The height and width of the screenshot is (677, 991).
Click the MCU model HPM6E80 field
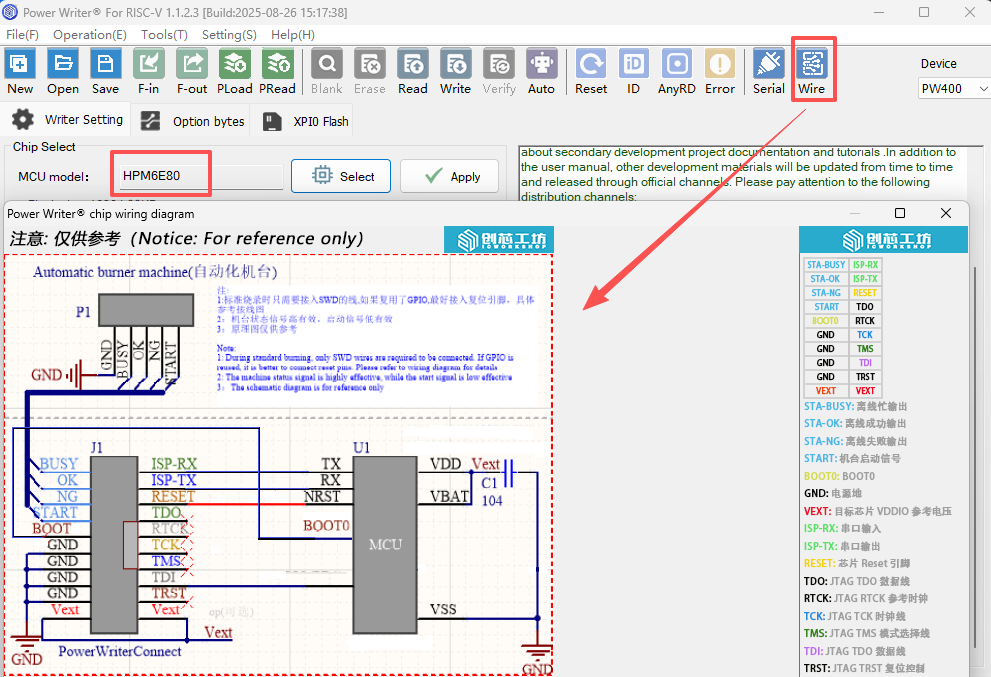click(201, 176)
